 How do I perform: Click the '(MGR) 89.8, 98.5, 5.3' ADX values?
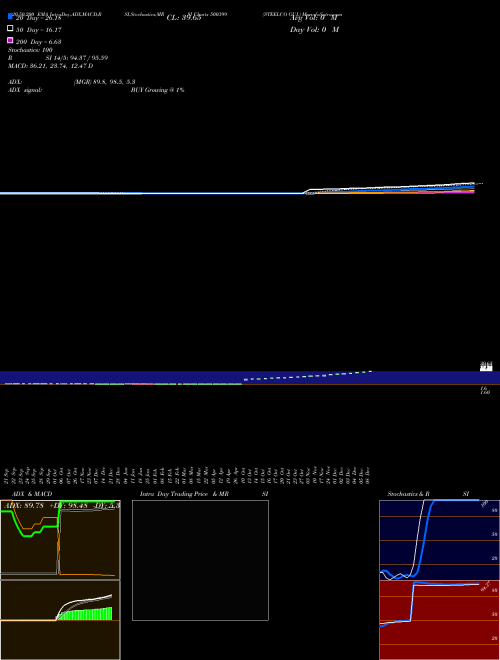pos(104,82)
